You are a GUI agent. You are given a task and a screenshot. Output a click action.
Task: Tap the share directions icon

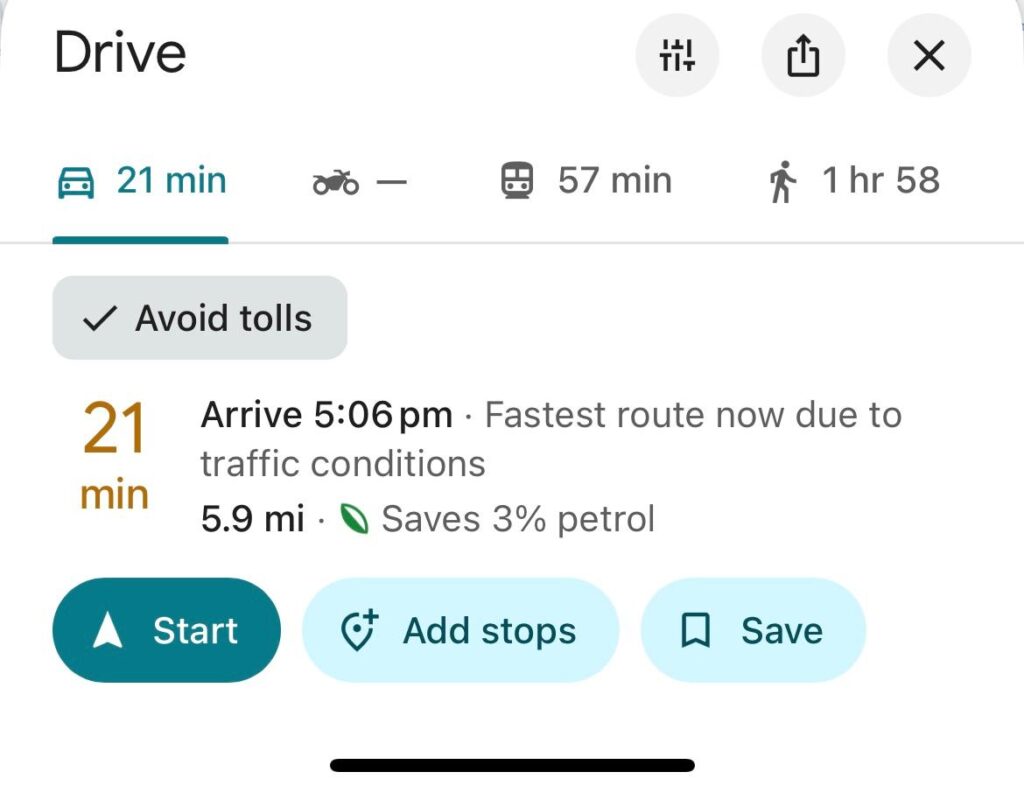pos(803,55)
